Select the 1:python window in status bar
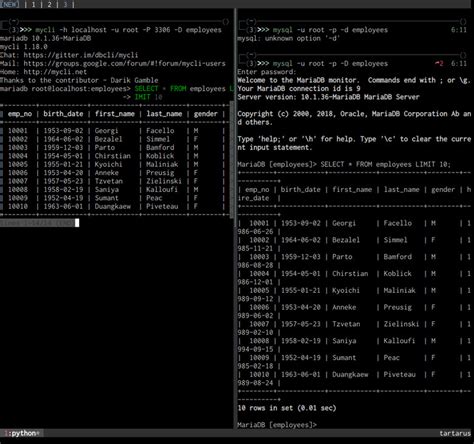474x444 pixels. pos(21,433)
